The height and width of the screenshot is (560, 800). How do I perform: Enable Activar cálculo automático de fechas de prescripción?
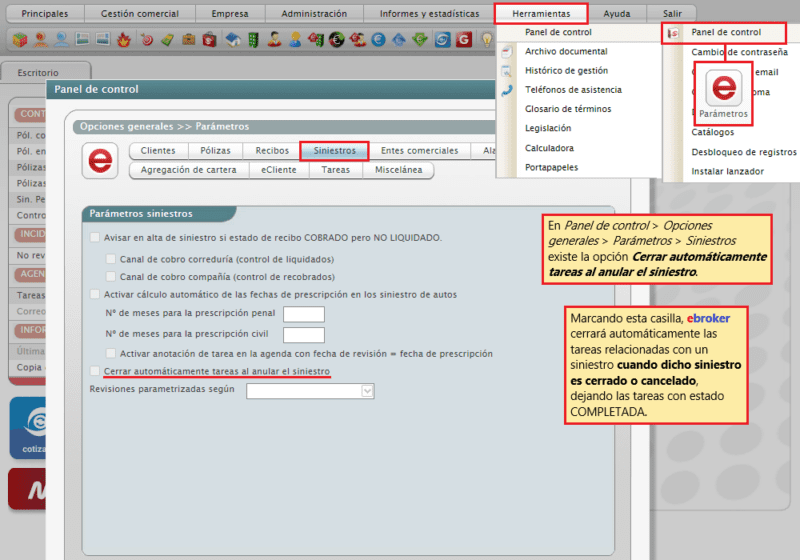tap(95, 294)
